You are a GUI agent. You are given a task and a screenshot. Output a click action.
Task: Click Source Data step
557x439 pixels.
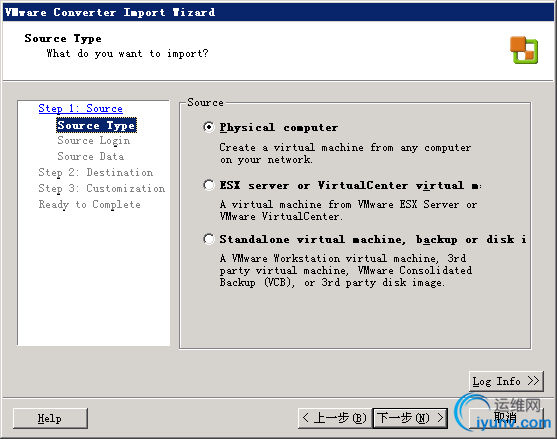(x=91, y=156)
